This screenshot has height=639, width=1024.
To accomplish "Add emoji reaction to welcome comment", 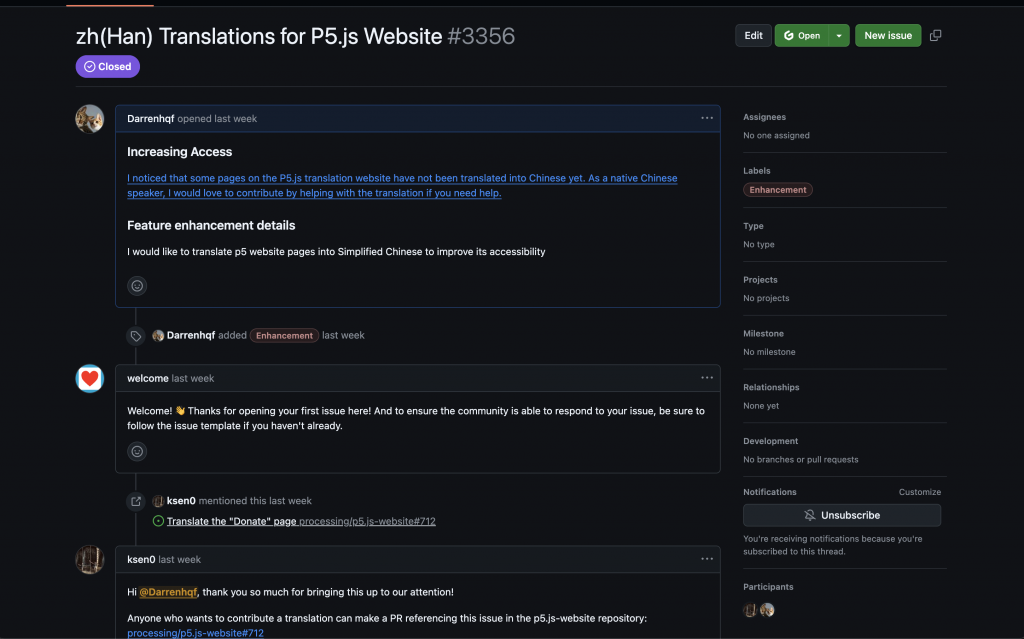I will (137, 451).
